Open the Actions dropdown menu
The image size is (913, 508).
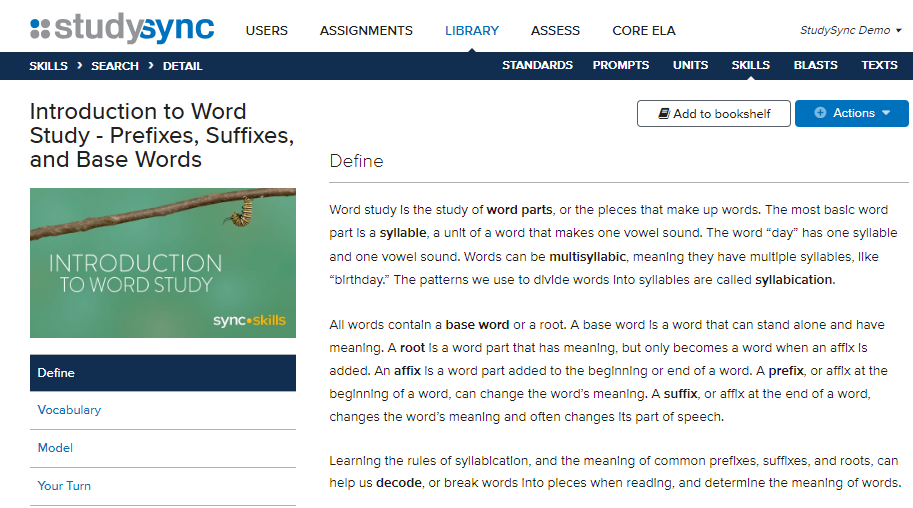point(852,113)
